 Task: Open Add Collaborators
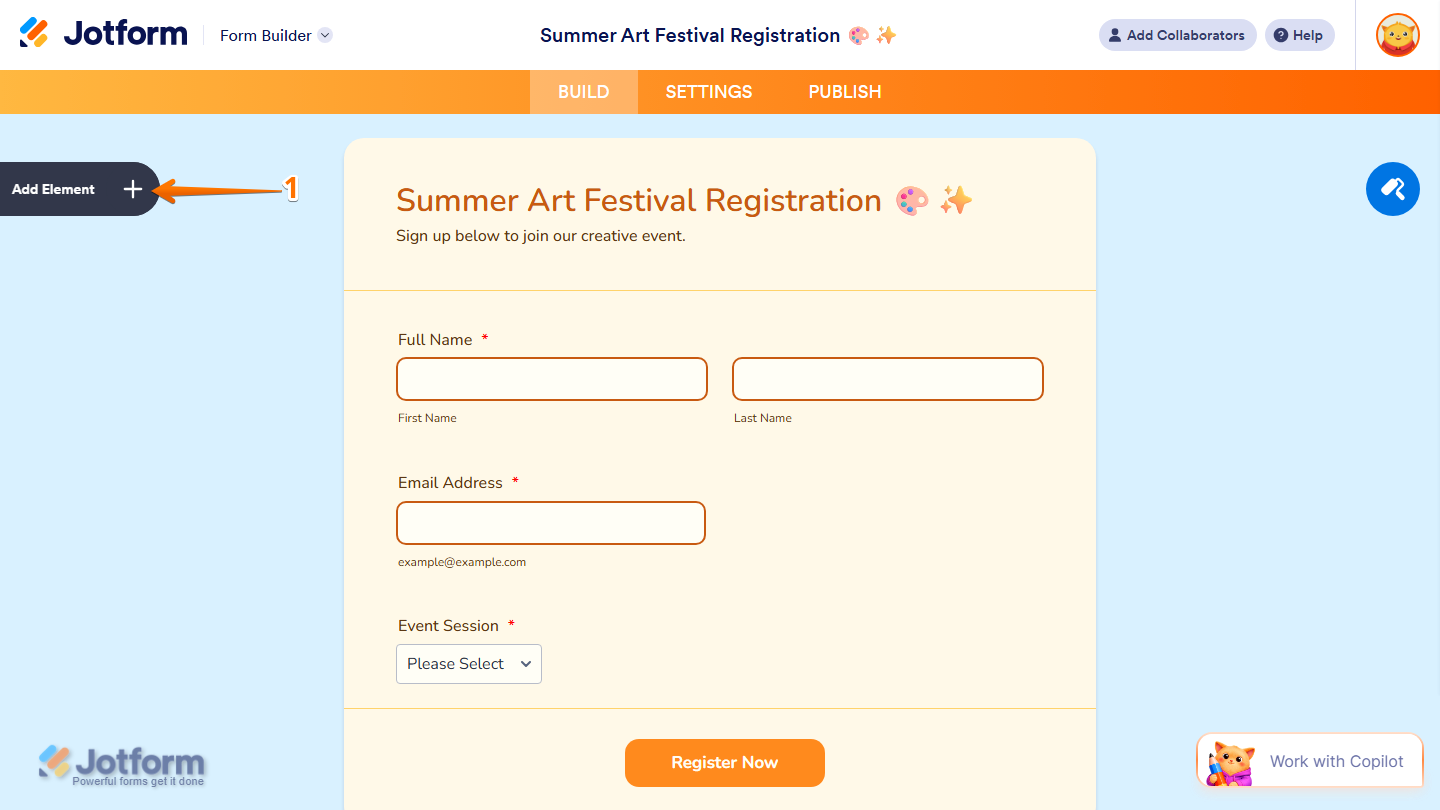(1177, 35)
